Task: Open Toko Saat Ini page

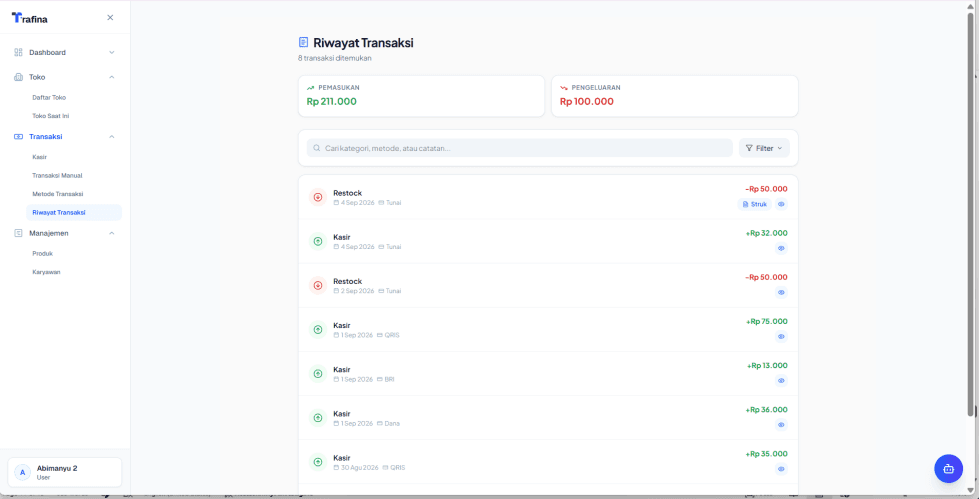Action: point(51,116)
